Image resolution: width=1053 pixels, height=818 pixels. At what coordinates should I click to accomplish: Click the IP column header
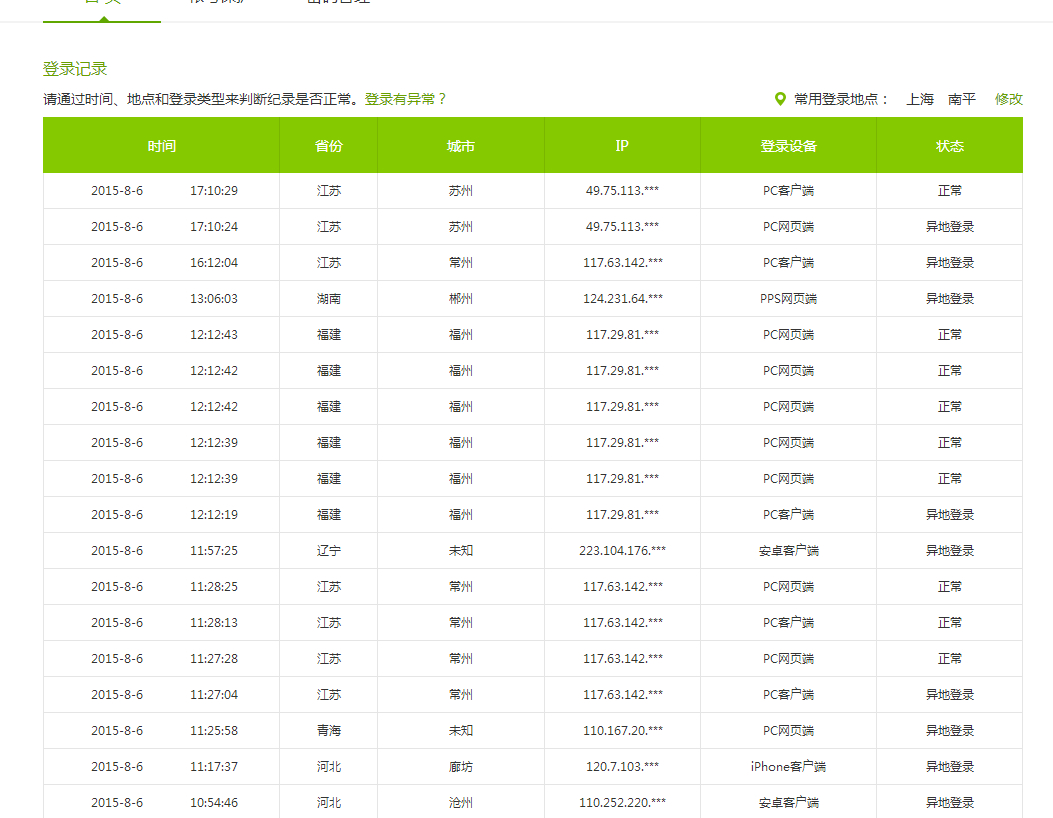(622, 146)
